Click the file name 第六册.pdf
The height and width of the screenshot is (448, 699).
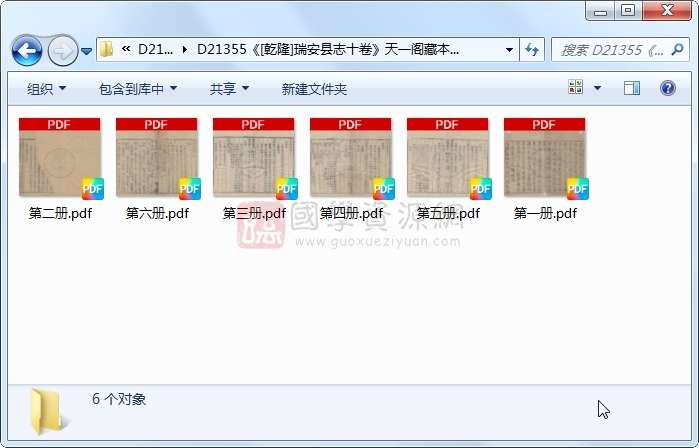157,213
